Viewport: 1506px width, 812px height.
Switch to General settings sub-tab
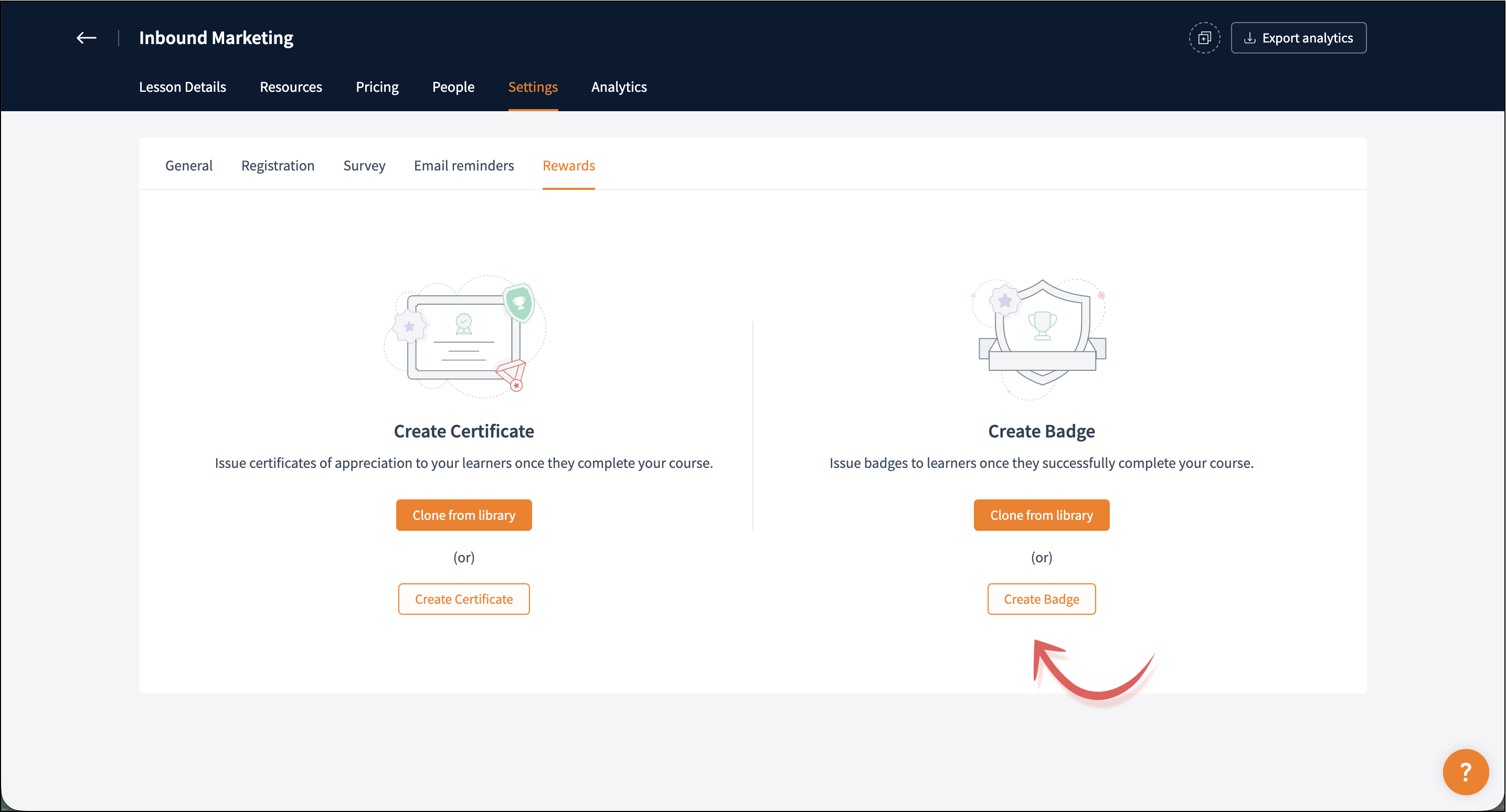coord(189,165)
